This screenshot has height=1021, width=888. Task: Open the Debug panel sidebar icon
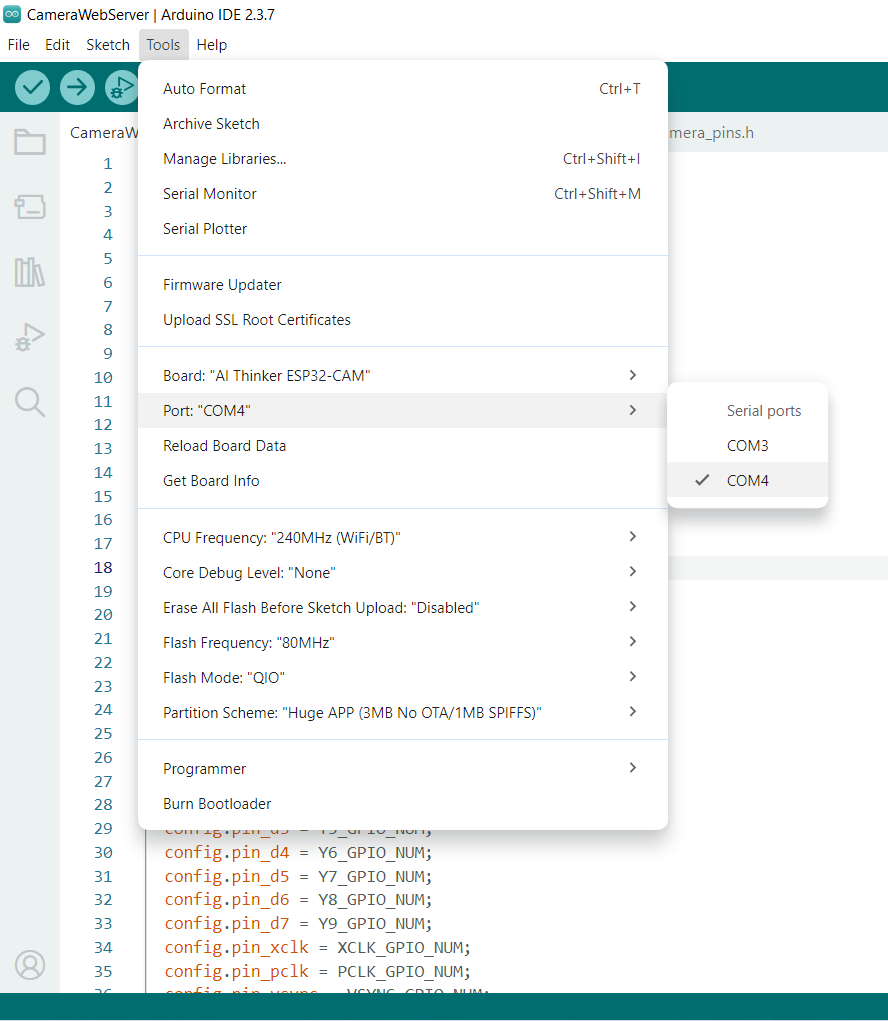[x=30, y=337]
